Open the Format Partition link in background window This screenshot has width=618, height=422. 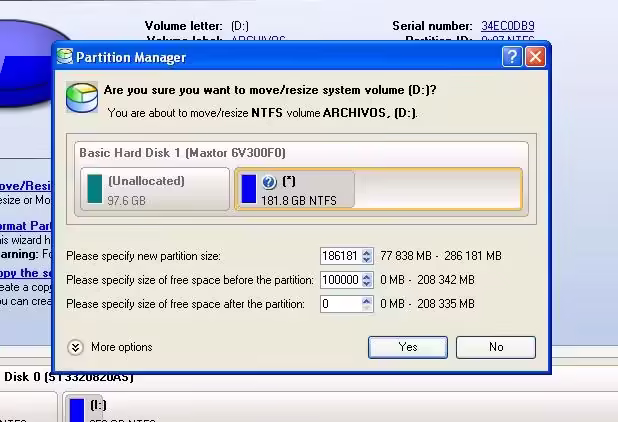[25, 226]
